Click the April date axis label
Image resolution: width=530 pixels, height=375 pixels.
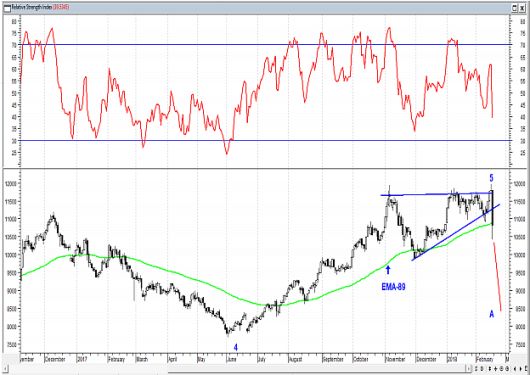tap(172, 359)
